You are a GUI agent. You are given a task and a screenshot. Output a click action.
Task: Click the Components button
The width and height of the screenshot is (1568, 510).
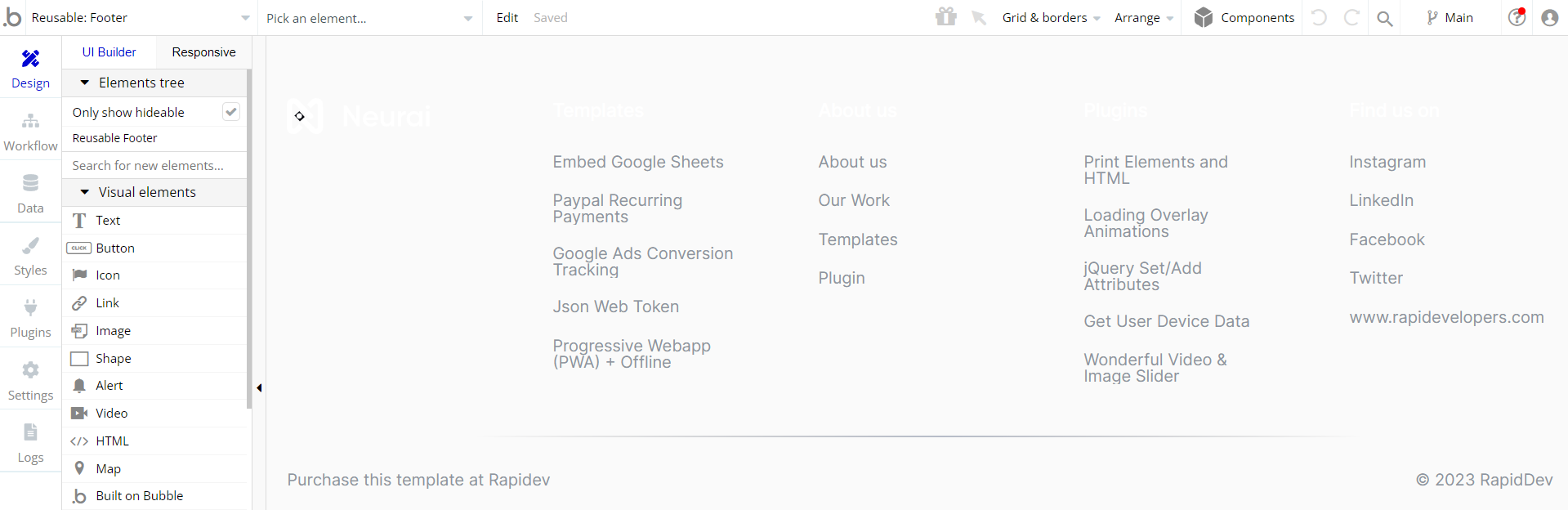tap(1244, 18)
